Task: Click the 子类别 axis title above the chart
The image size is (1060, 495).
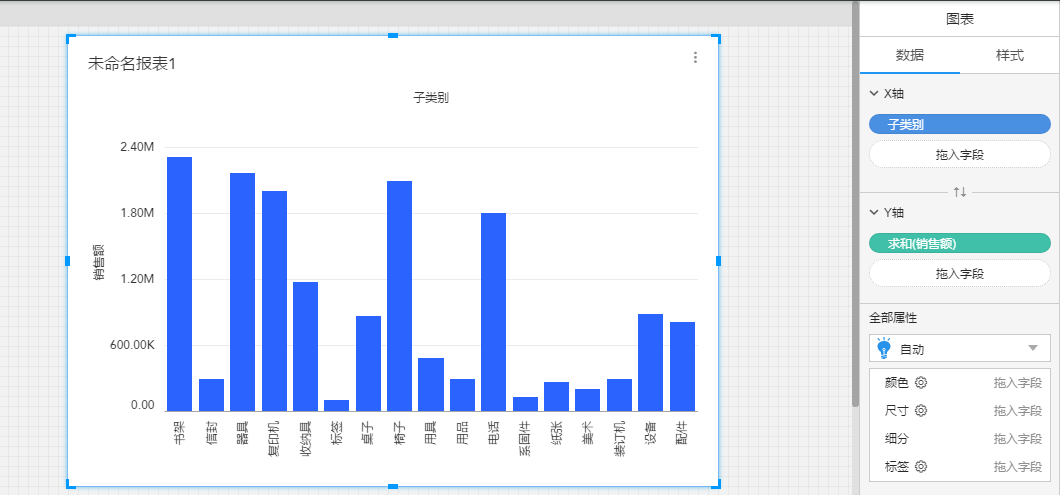Action: click(x=431, y=97)
